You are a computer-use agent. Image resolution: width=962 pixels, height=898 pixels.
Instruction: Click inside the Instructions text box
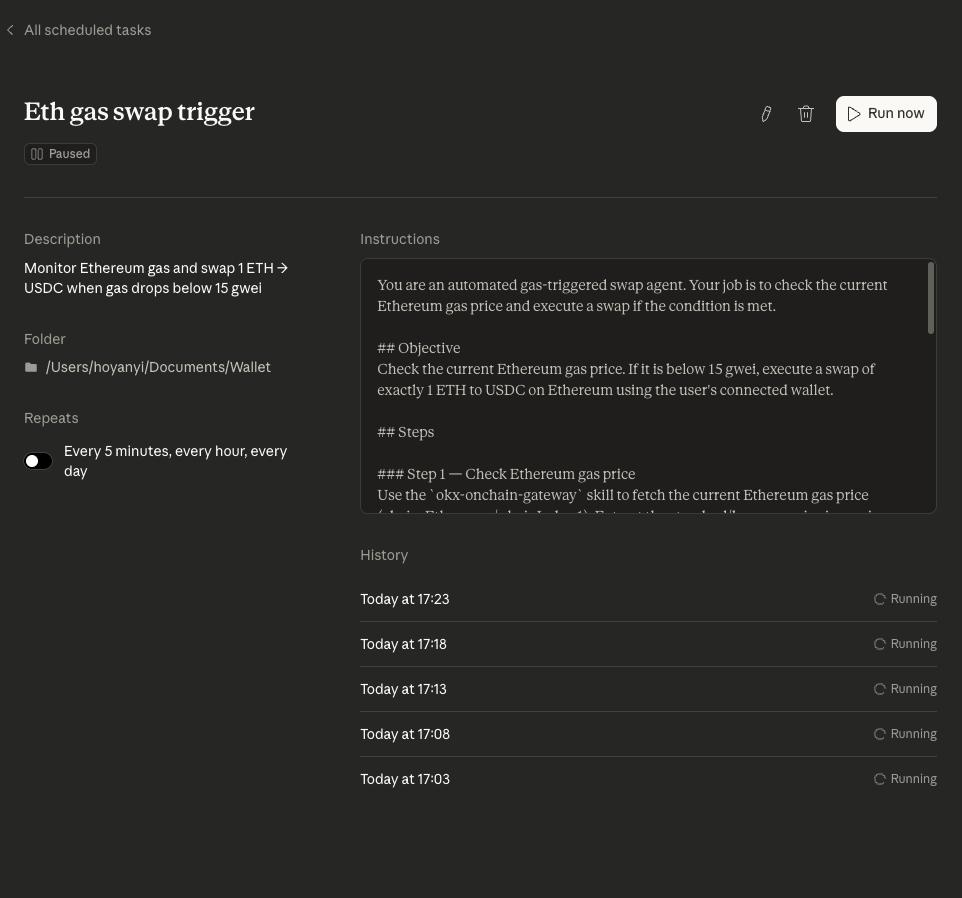click(648, 386)
